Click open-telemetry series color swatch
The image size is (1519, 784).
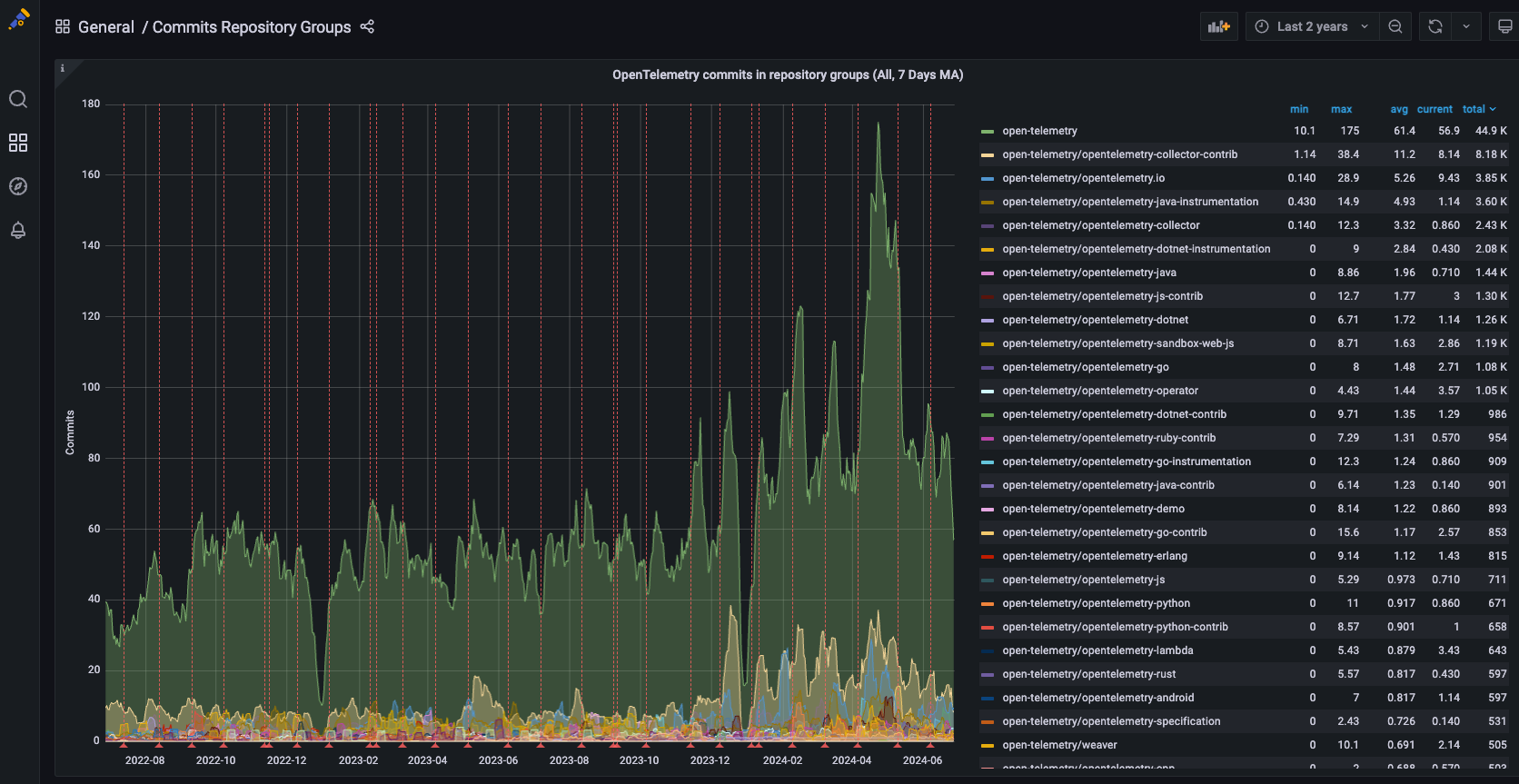pyautogui.click(x=988, y=132)
